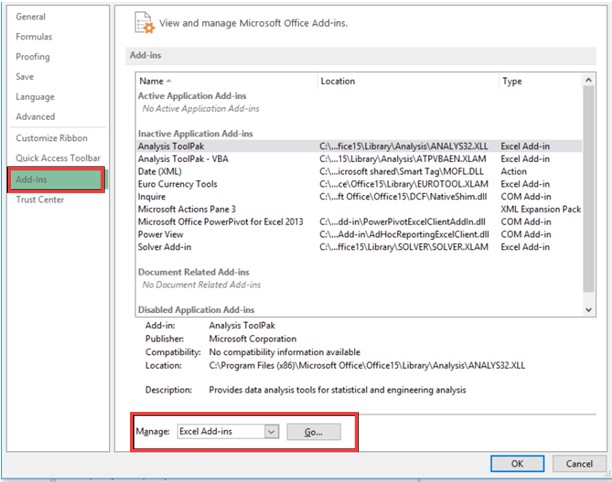Open Customize Ribbon options

[x=52, y=138]
